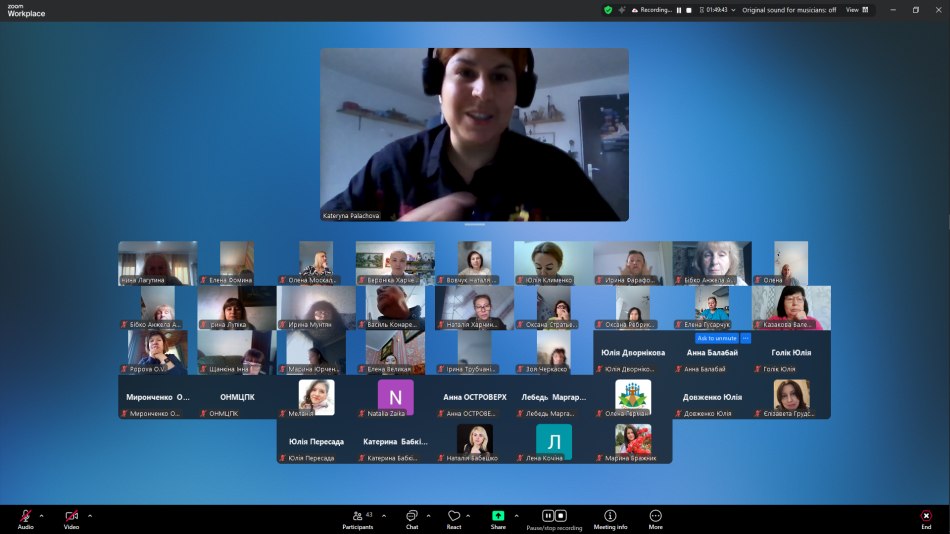950x534 pixels.
Task: Click the Ask to unmute button
Action: pos(716,339)
